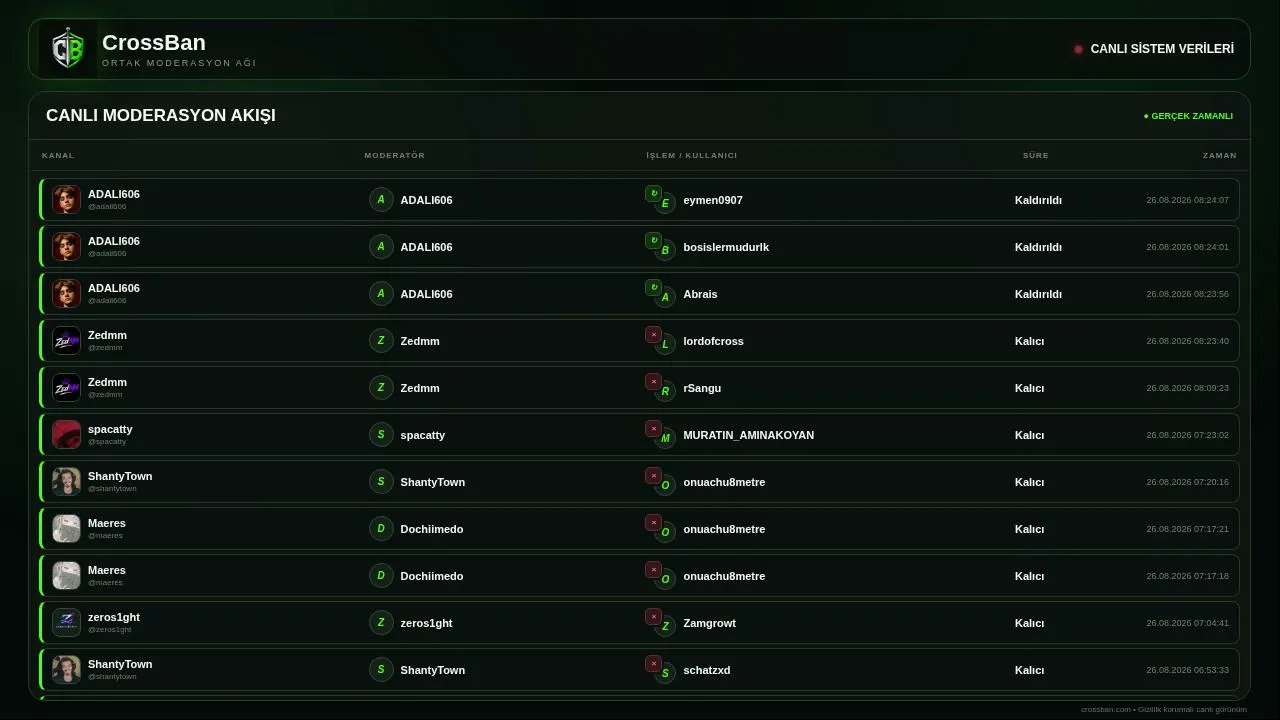1280x720 pixels.
Task: Open the ShantyTown channel name at 07:20:16
Action: 120,476
